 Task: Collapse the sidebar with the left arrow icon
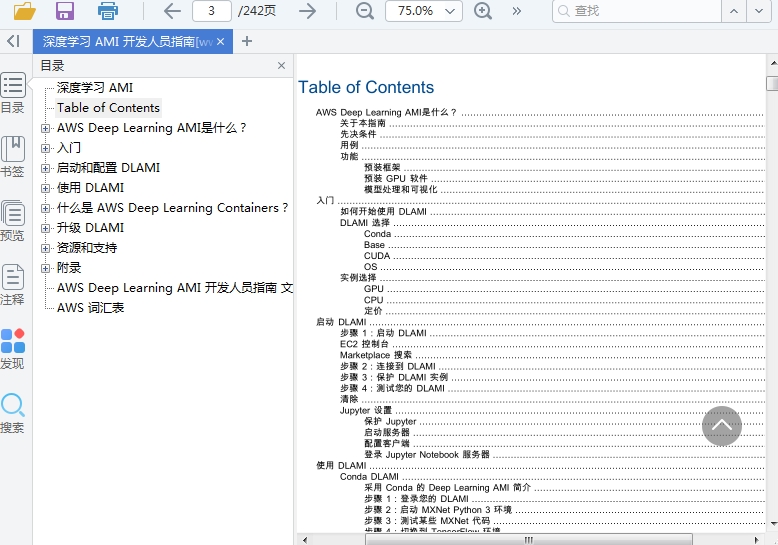tap(13, 41)
